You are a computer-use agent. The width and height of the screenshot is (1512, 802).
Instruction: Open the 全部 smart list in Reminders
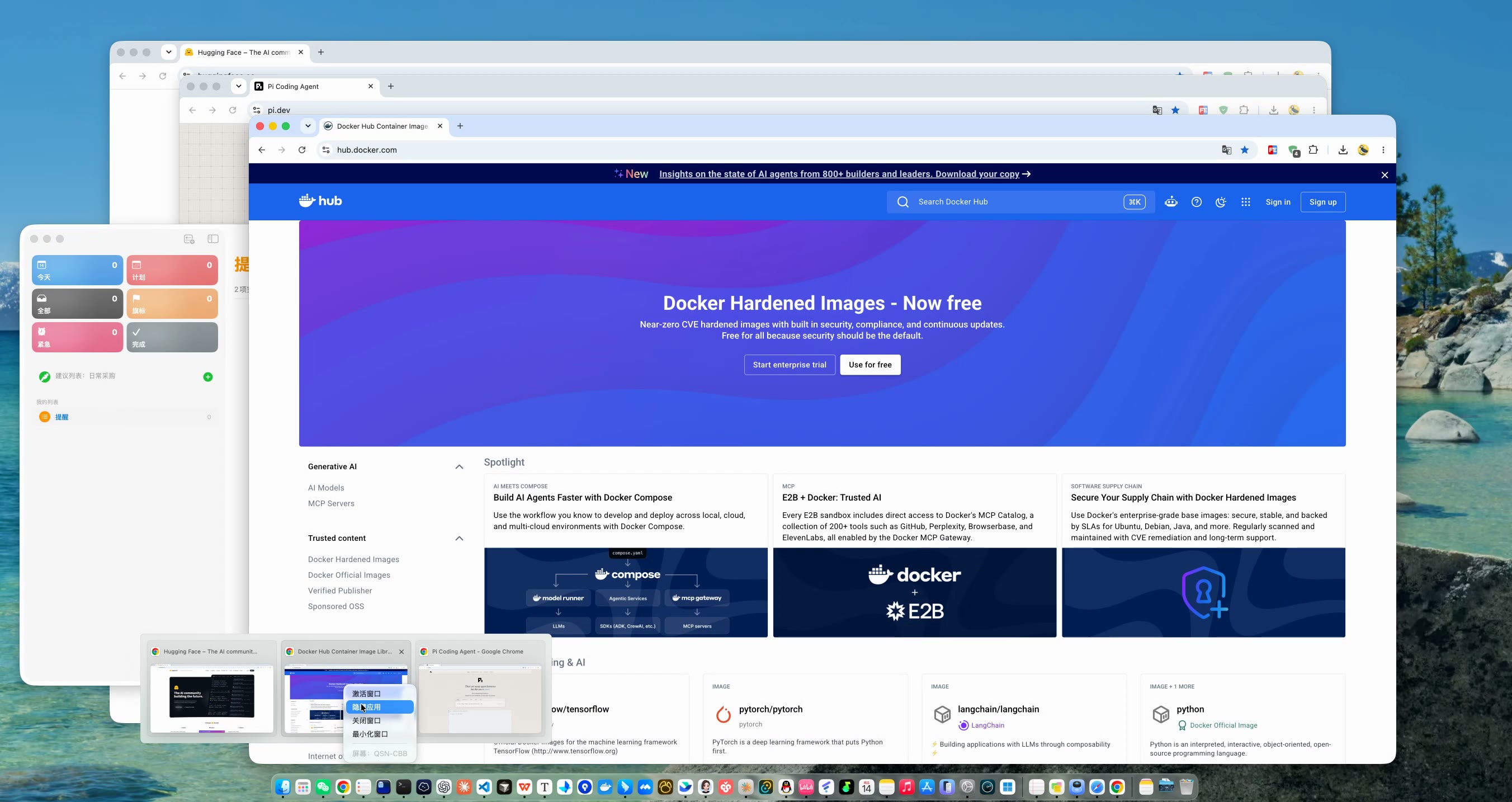(x=78, y=304)
